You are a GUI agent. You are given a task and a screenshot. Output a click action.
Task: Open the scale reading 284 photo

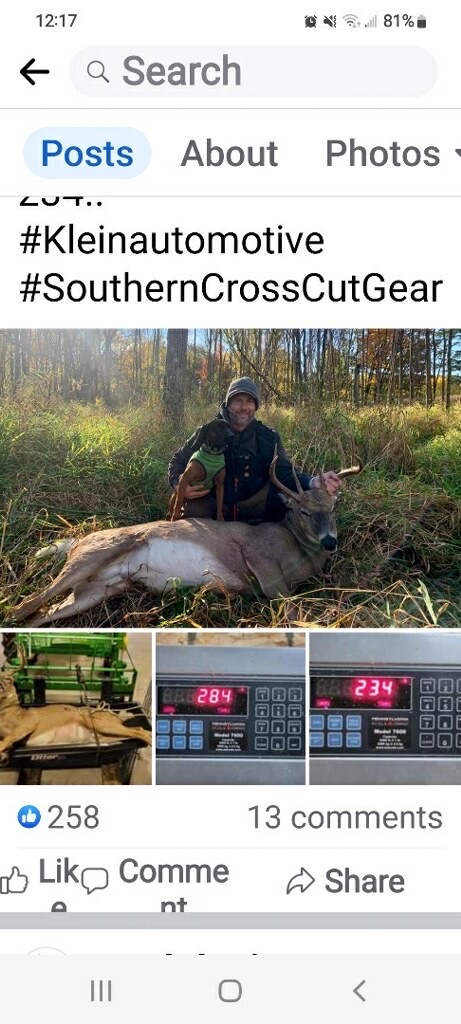click(x=230, y=709)
